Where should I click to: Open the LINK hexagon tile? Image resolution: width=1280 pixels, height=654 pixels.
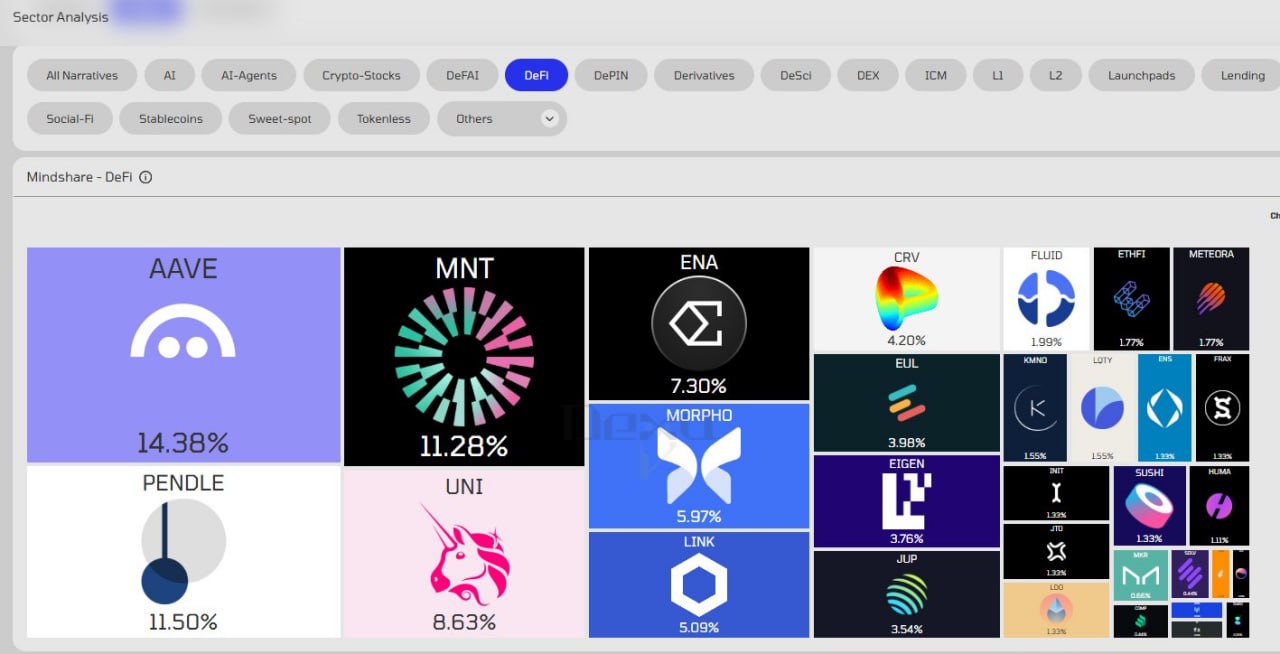(699, 584)
